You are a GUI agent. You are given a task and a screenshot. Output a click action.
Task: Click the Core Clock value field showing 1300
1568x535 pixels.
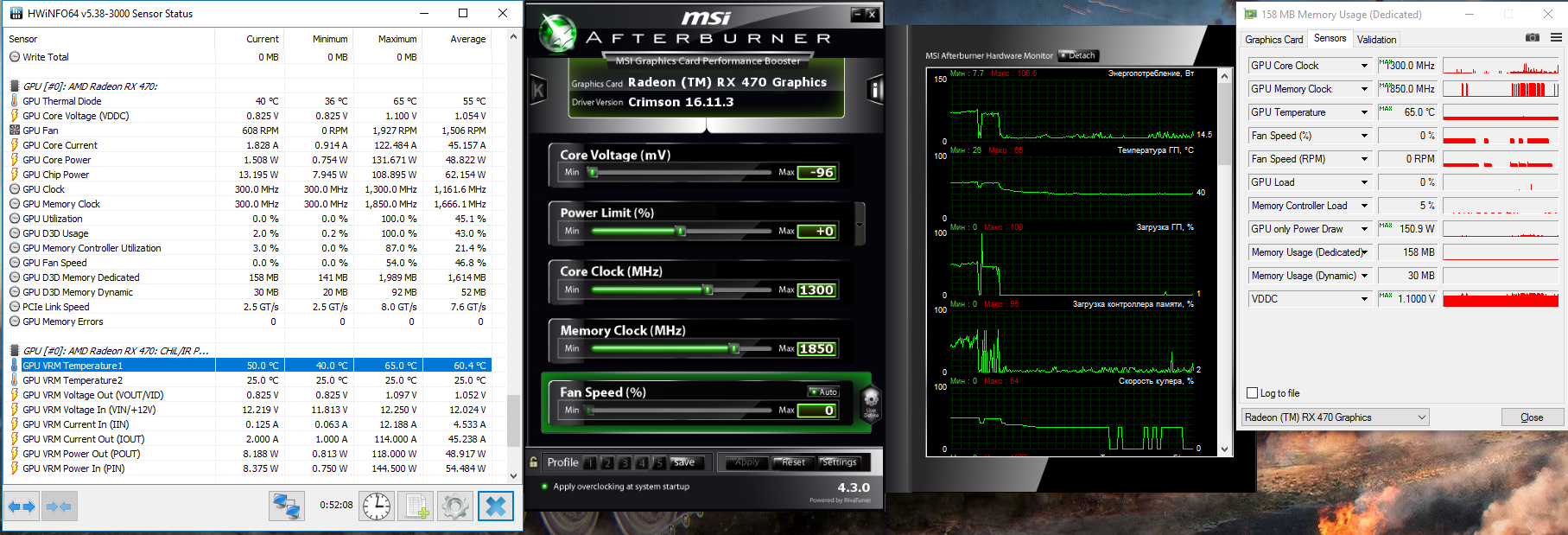point(816,290)
